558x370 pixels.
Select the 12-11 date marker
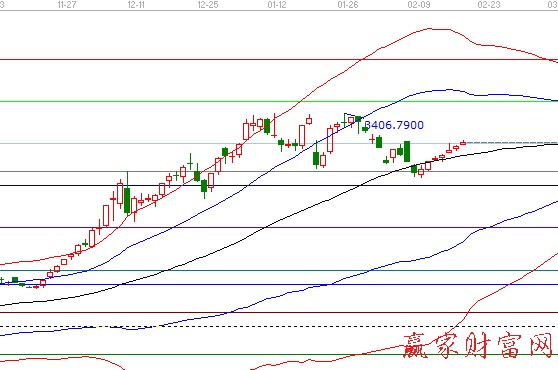[x=136, y=5]
